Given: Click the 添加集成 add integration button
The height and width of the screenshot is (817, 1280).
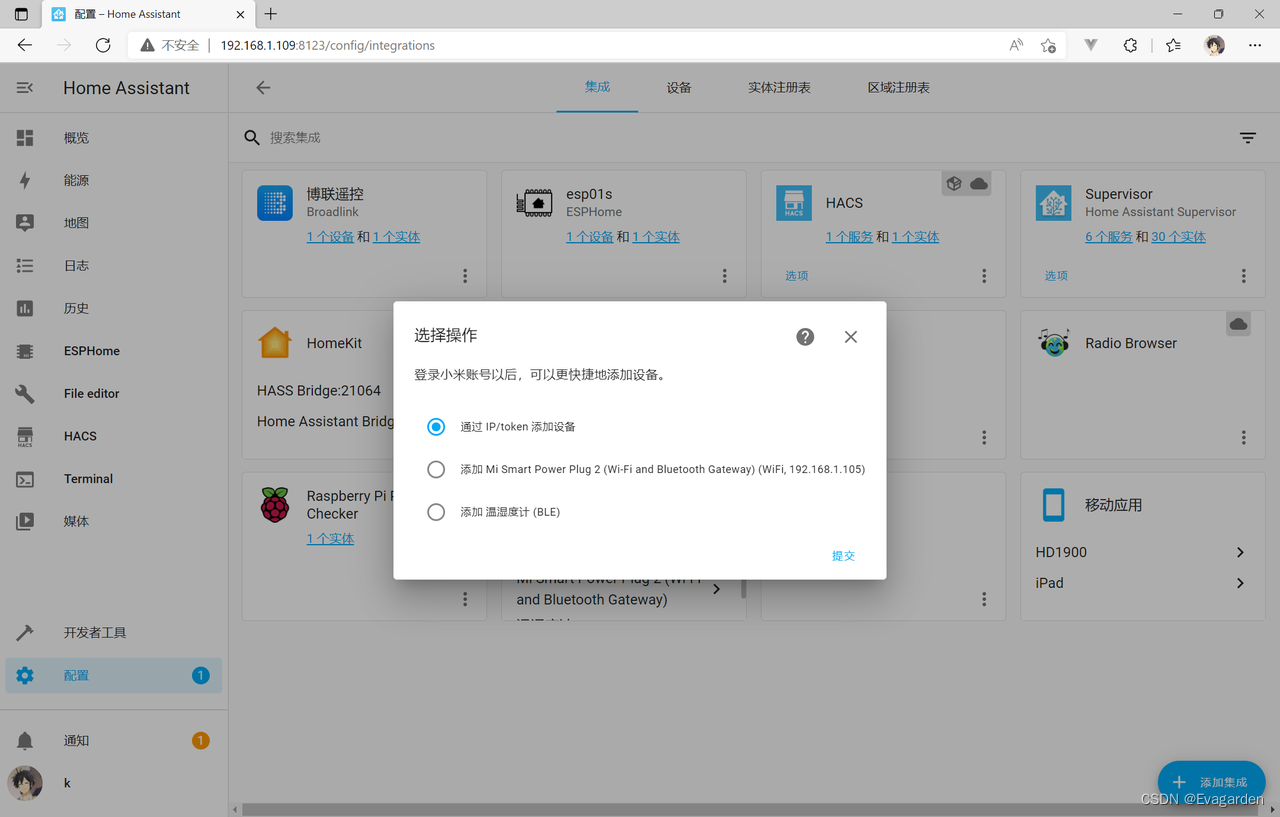Looking at the screenshot, I should (x=1212, y=782).
